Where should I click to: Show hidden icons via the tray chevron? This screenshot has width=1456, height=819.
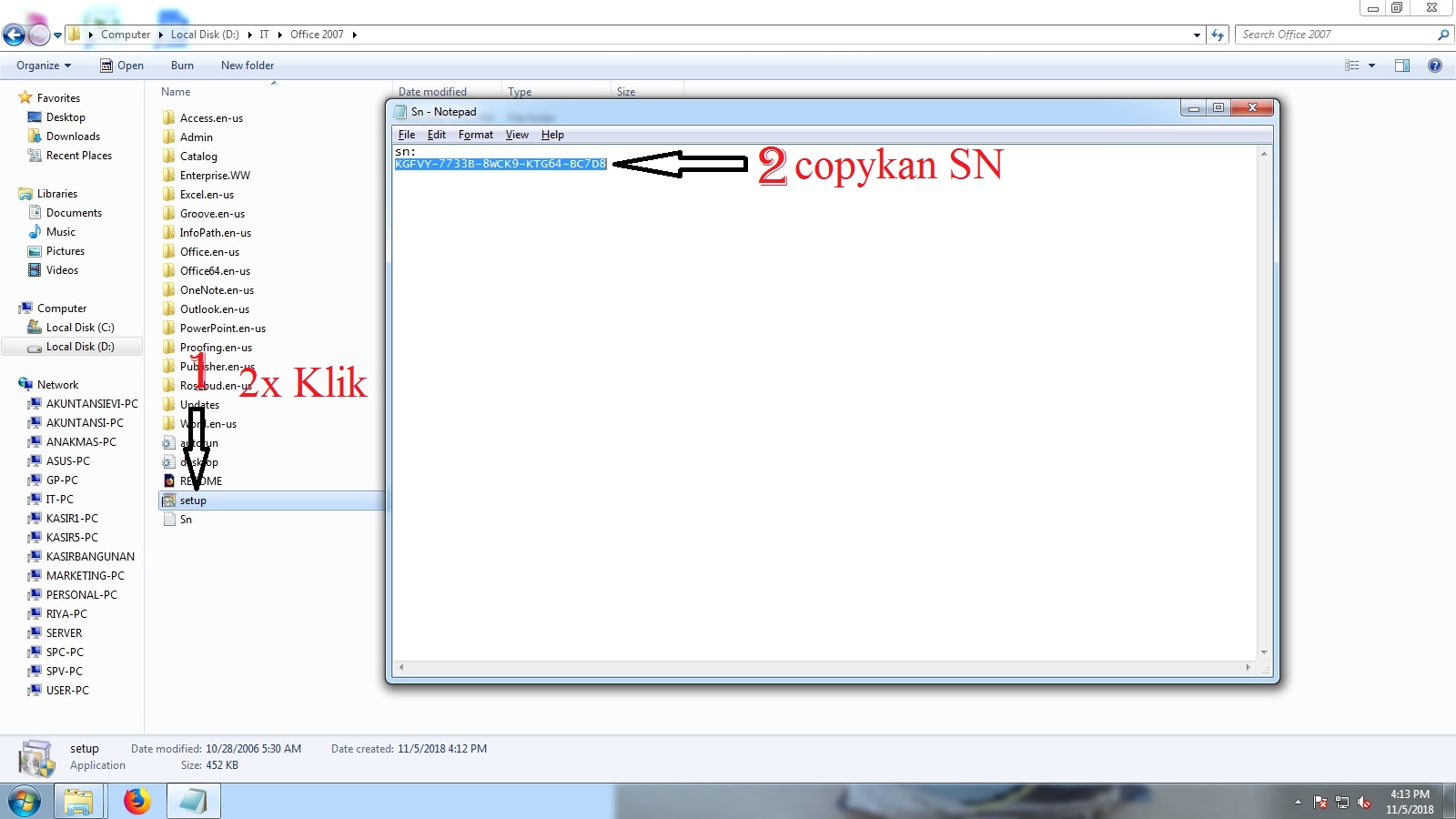pos(1297,803)
